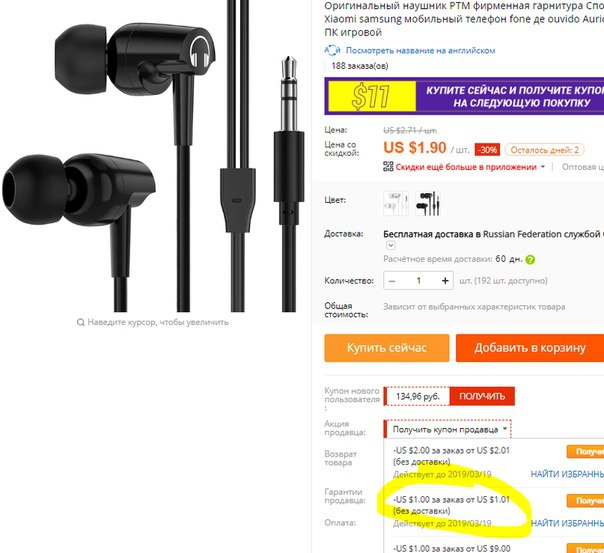
Task: Click the QR code icon for app discounts
Action: coord(388,166)
